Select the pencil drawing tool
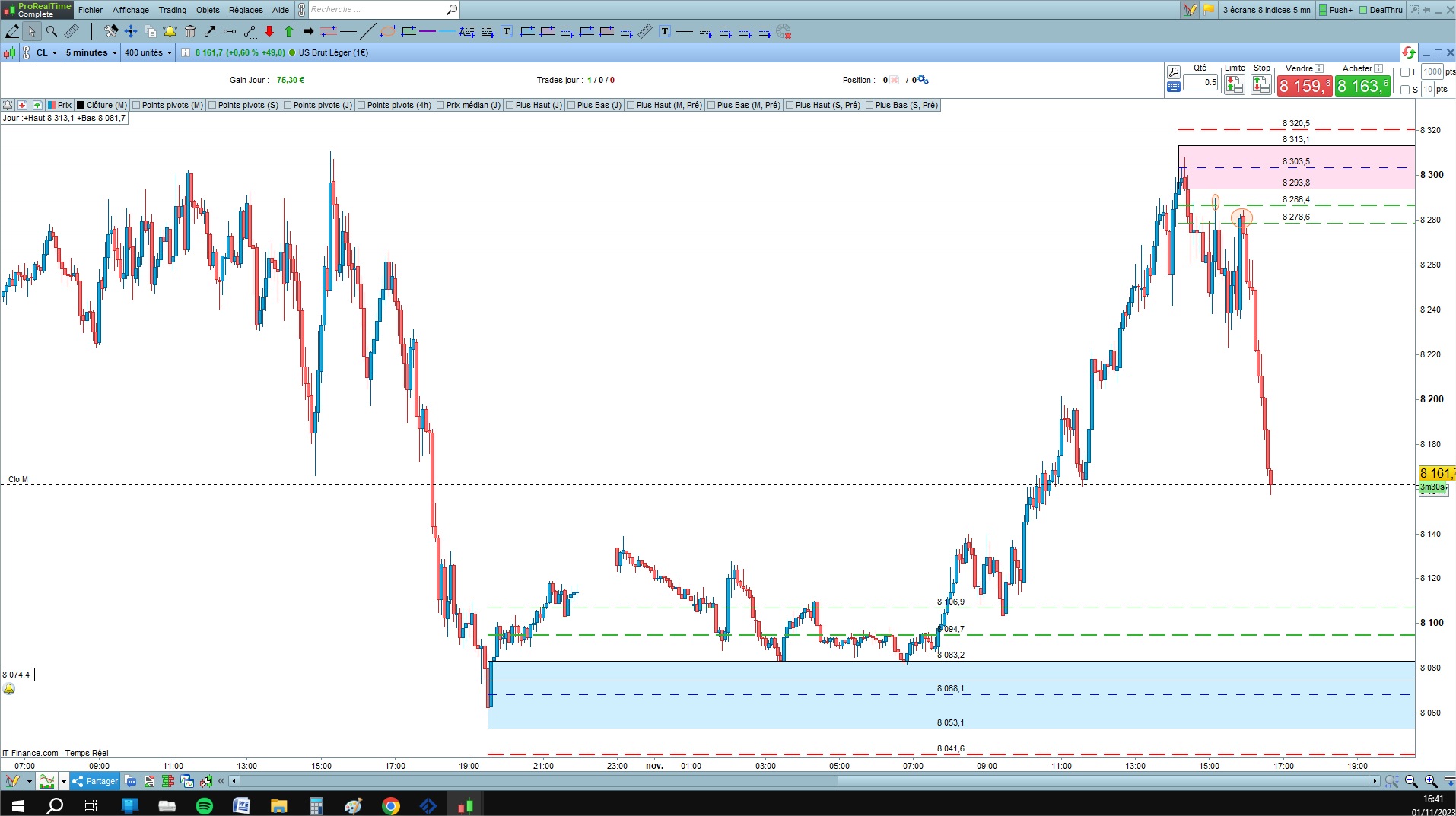1456x816 pixels. [x=13, y=31]
